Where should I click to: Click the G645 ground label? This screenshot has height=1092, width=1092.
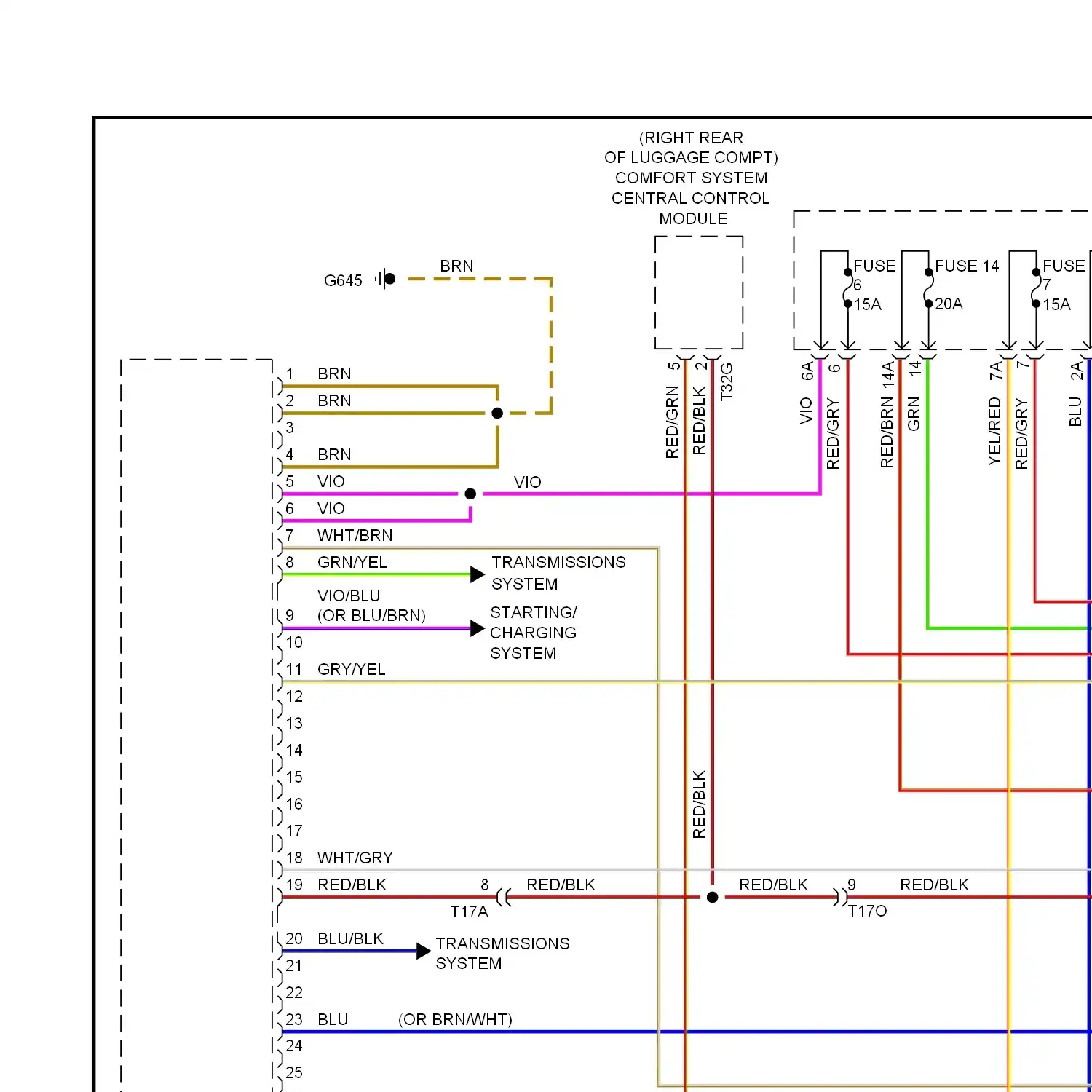point(343,280)
